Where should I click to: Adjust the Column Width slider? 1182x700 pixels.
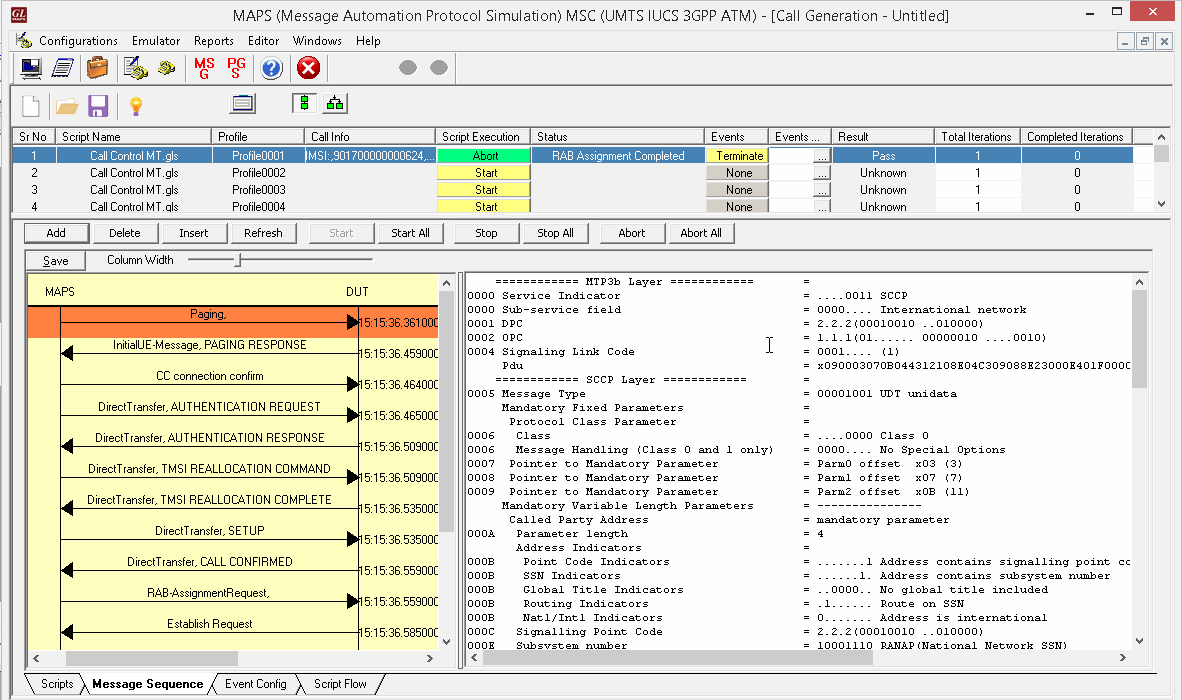(238, 260)
